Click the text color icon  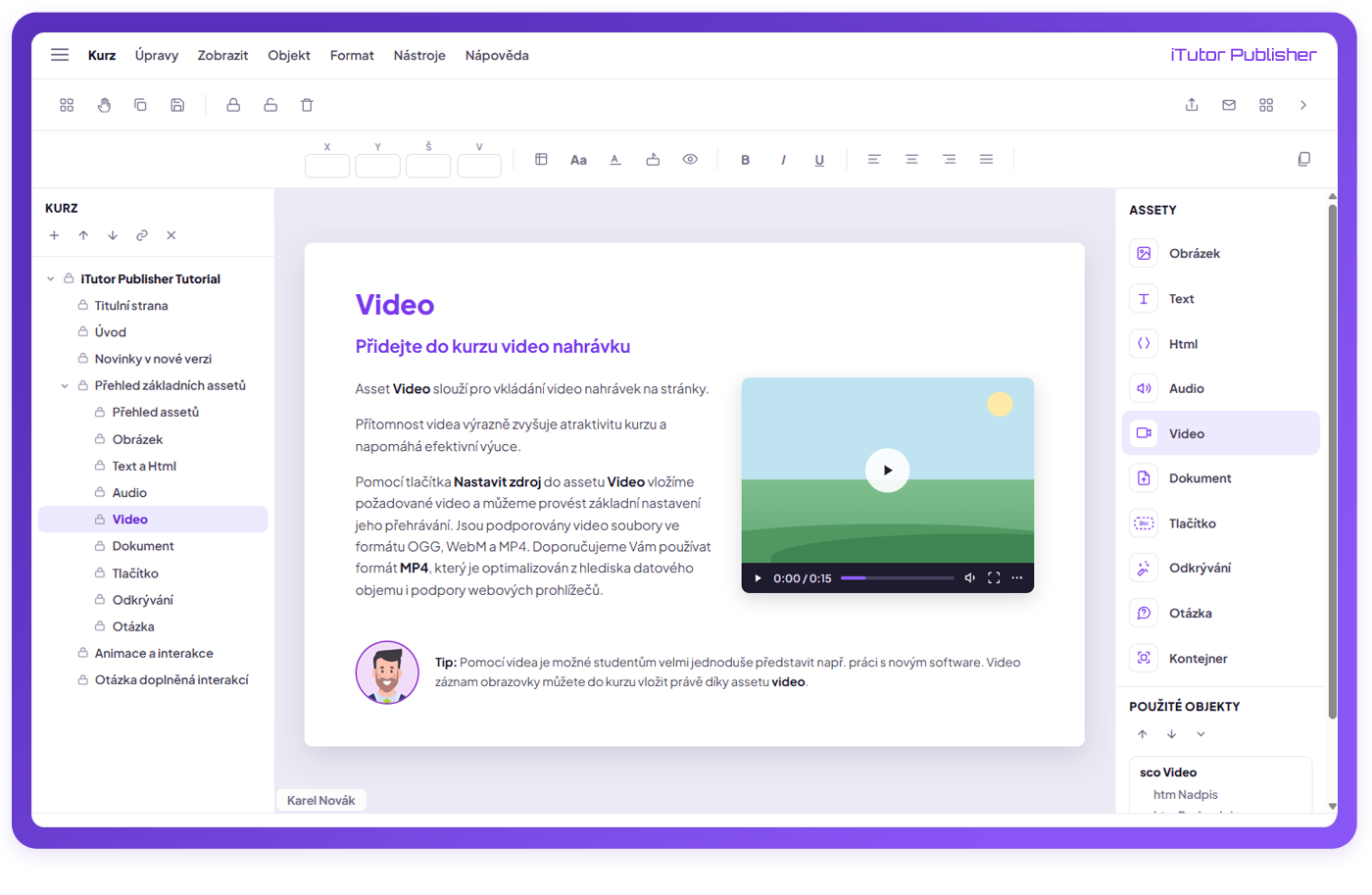pyautogui.click(x=615, y=159)
